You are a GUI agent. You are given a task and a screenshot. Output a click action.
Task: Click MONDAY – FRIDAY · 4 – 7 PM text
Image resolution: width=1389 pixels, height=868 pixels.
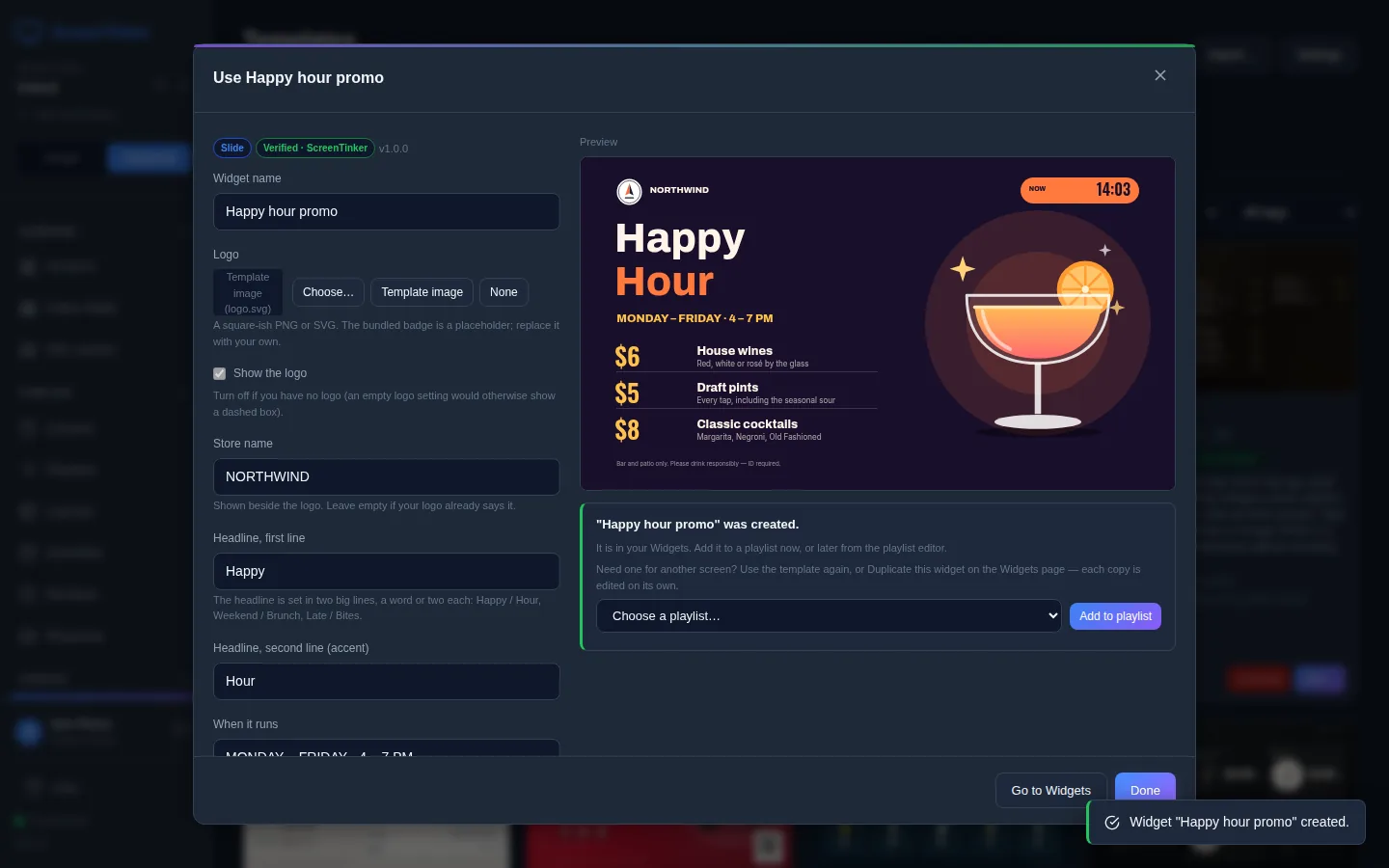point(694,318)
